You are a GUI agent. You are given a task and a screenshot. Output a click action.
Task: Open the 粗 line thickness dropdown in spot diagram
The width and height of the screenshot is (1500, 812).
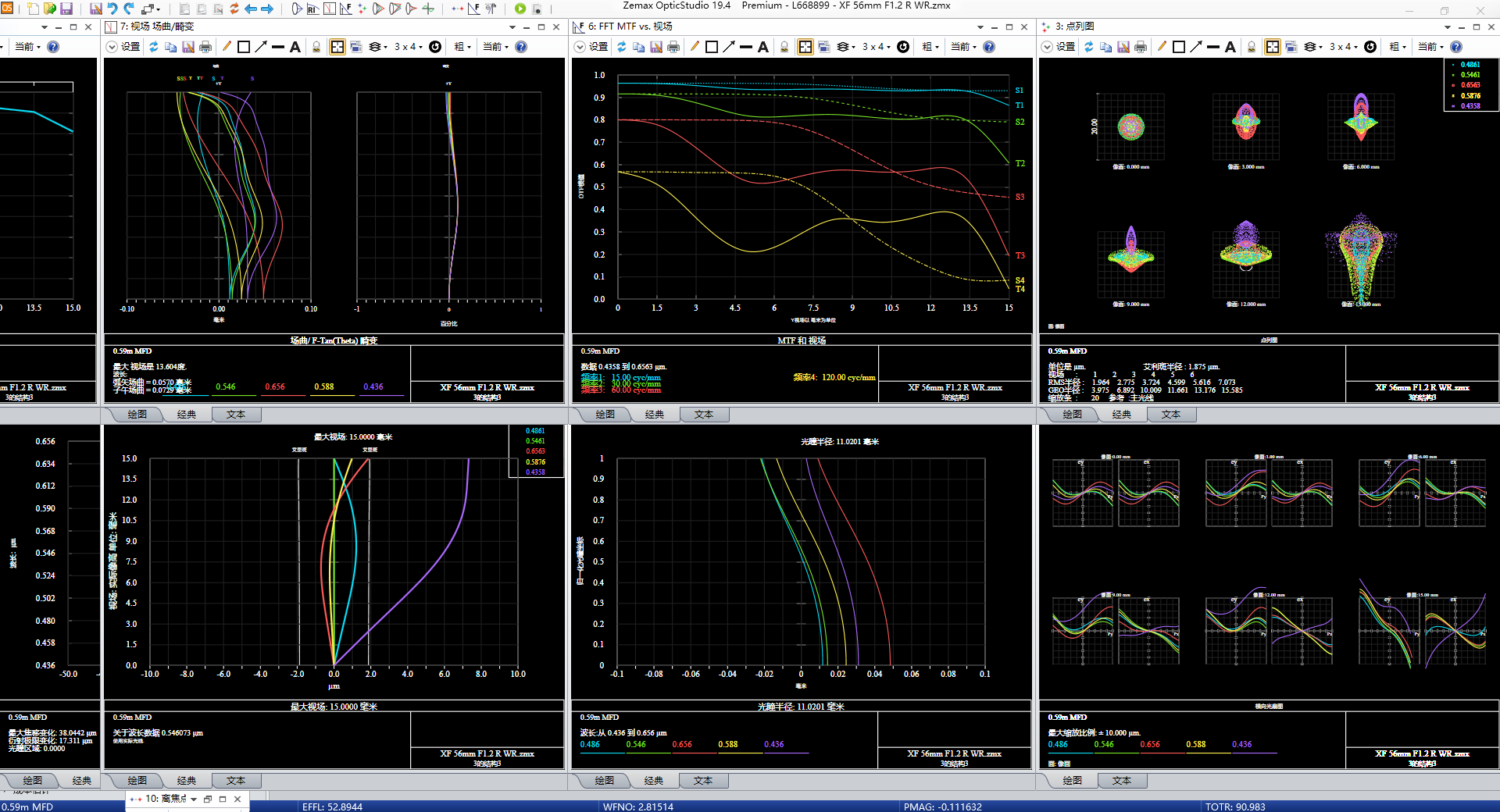[1398, 47]
